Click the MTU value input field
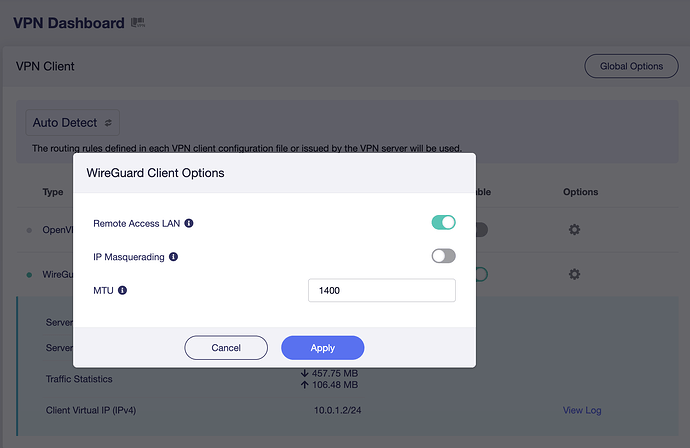This screenshot has height=448, width=690. [382, 290]
